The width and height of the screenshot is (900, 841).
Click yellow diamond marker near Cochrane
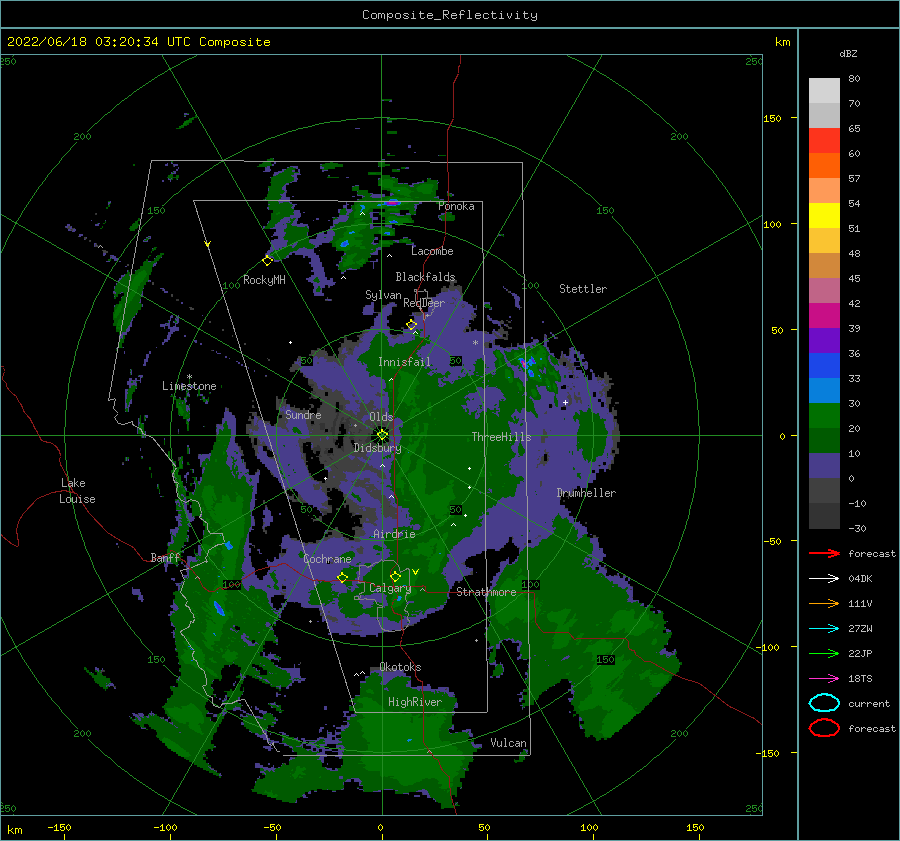pos(342,577)
